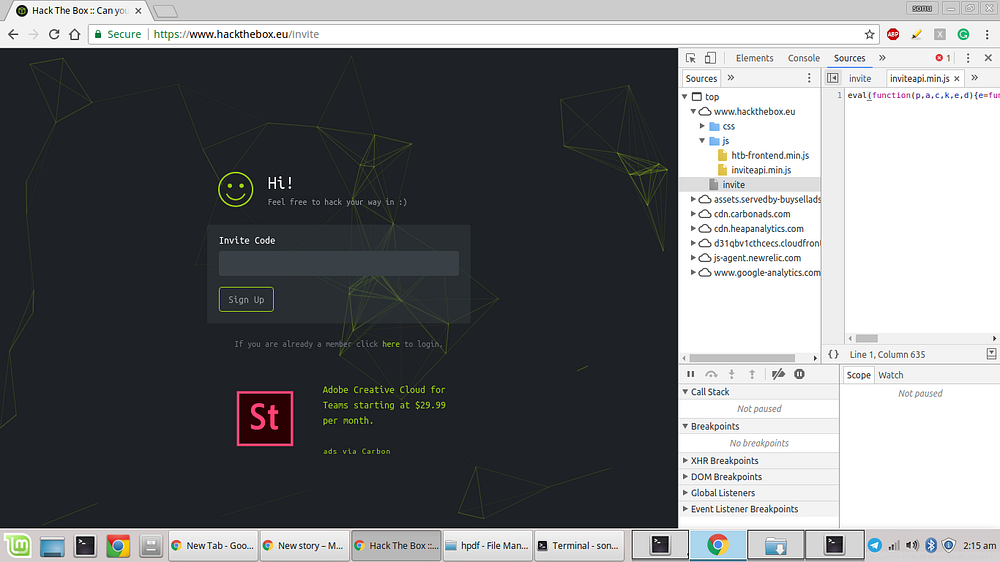Screen dimensions: 1000x562
Task: Pause script execution
Action: tap(691, 374)
